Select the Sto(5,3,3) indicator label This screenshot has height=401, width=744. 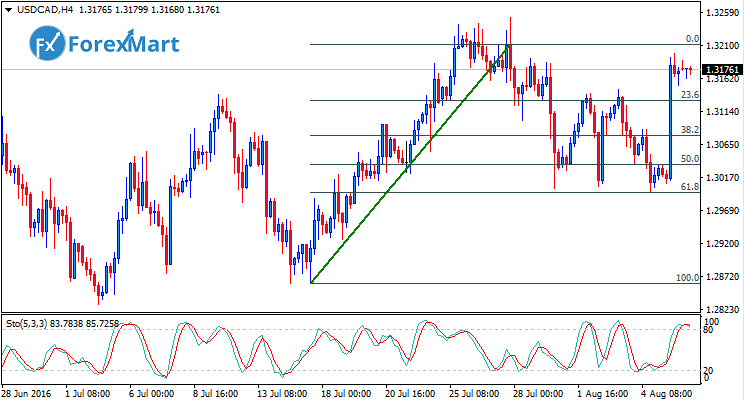tap(61, 325)
